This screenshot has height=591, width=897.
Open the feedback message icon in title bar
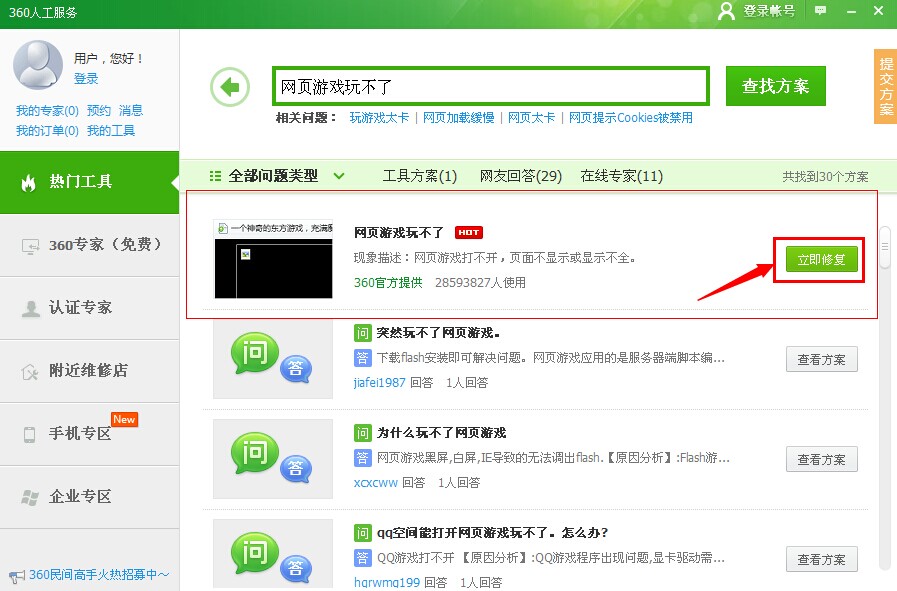coord(820,11)
